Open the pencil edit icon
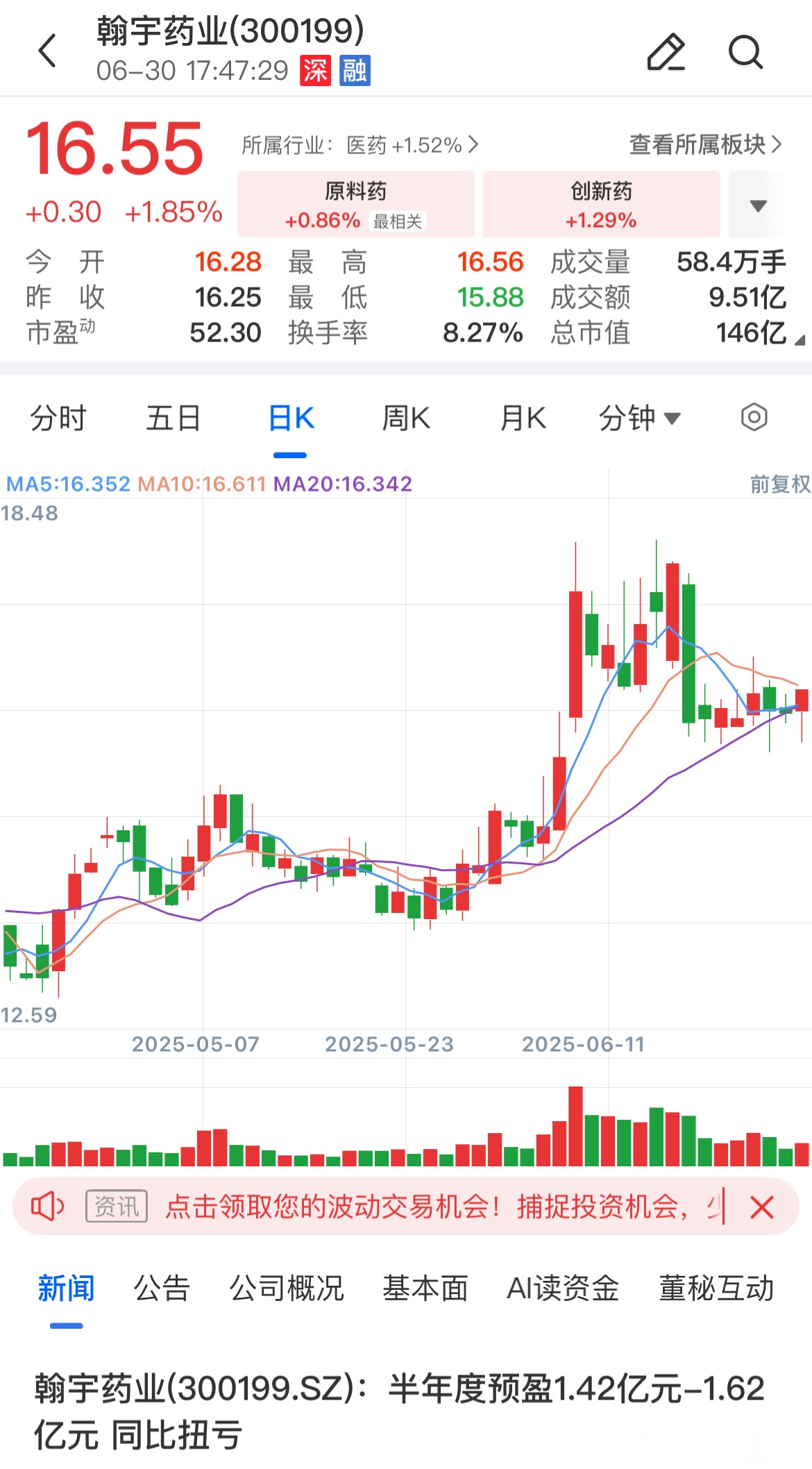Image resolution: width=812 pixels, height=1469 pixels. pyautogui.click(x=666, y=51)
